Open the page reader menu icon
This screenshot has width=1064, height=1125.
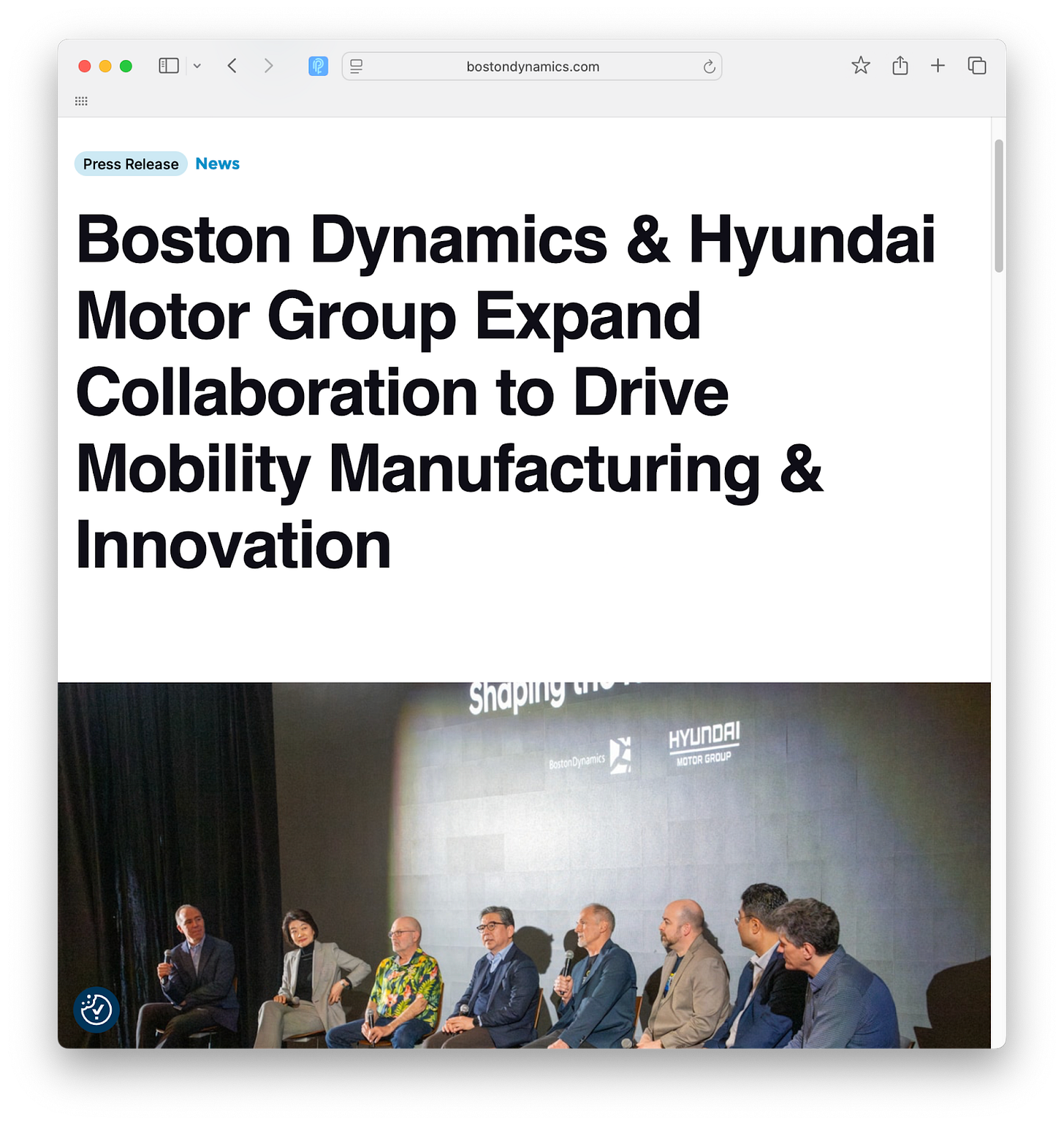357,66
